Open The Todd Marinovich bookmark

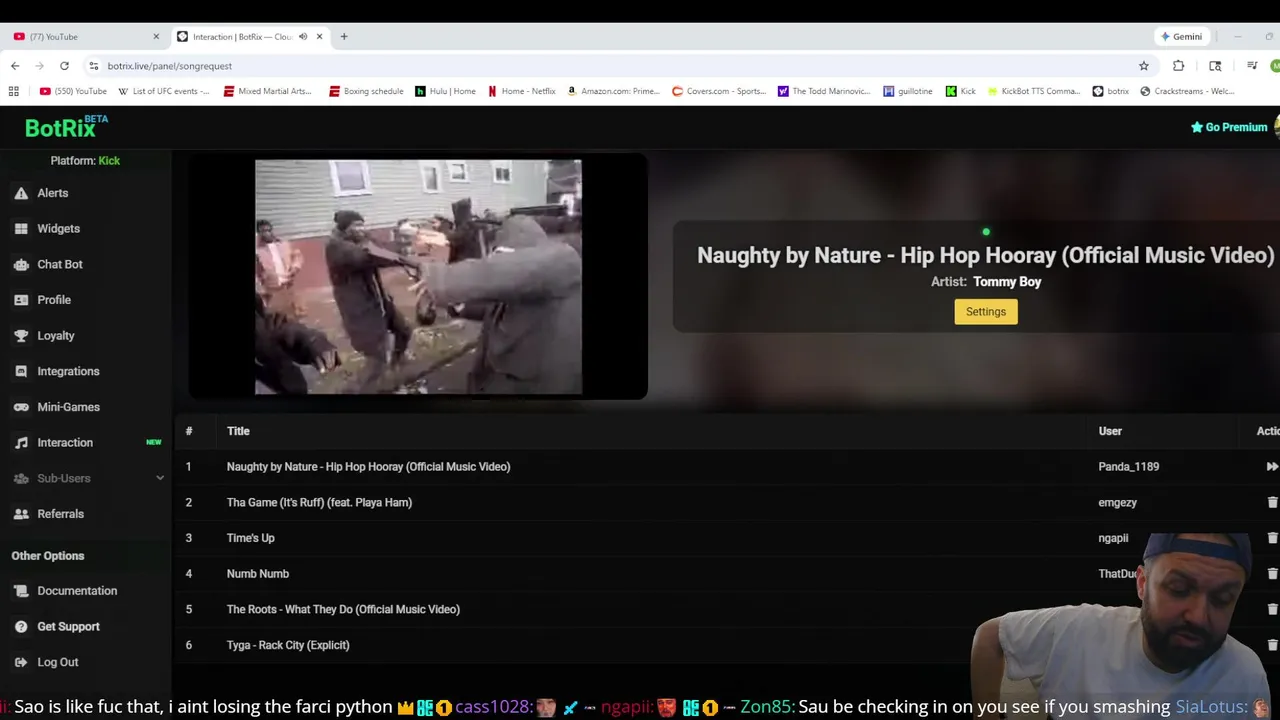tap(825, 91)
